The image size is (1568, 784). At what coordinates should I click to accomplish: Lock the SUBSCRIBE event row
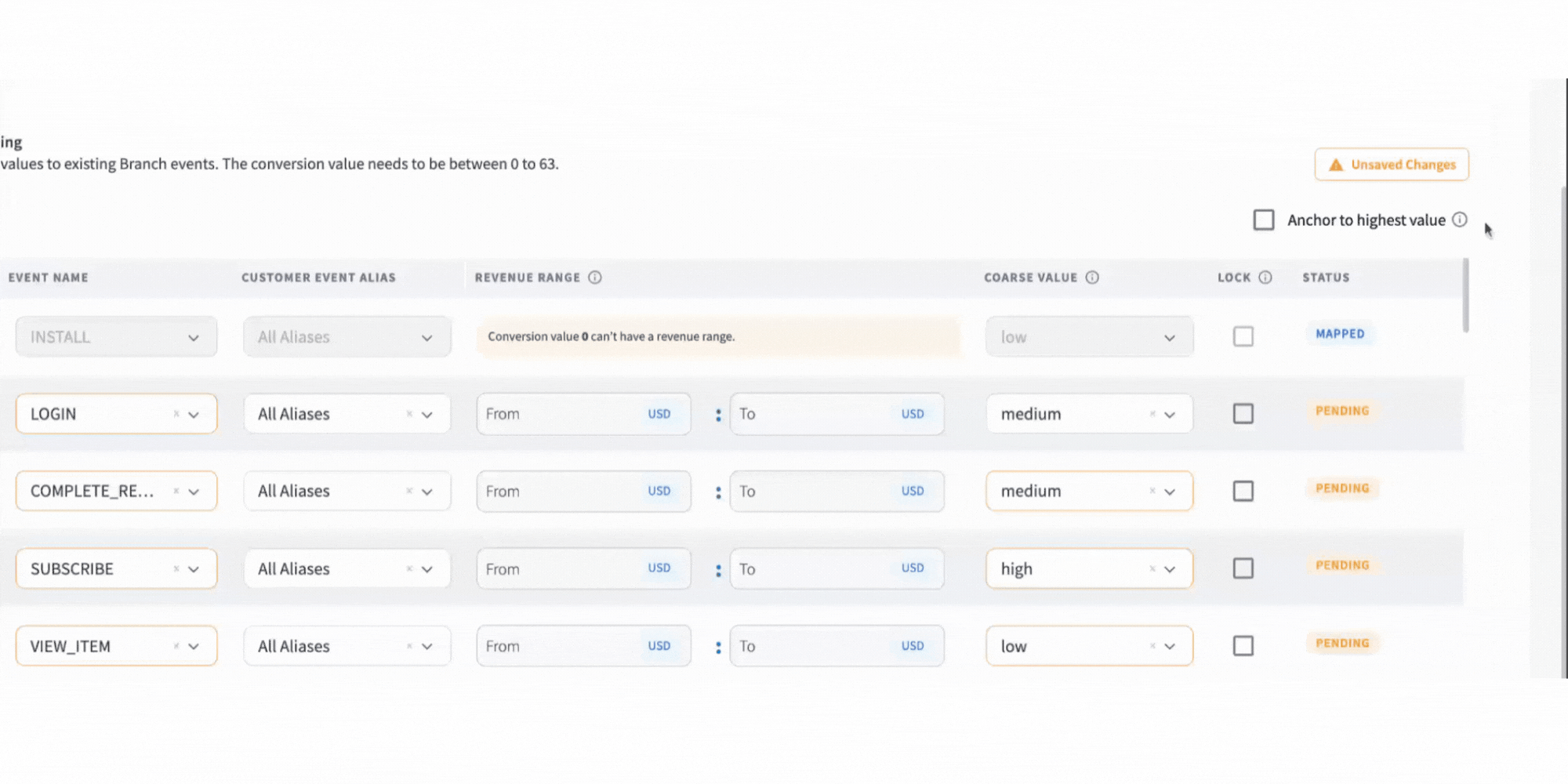tap(1243, 568)
